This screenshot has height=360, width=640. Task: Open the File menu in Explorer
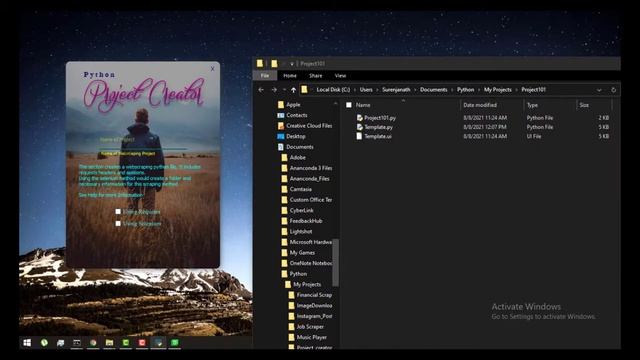point(265,76)
